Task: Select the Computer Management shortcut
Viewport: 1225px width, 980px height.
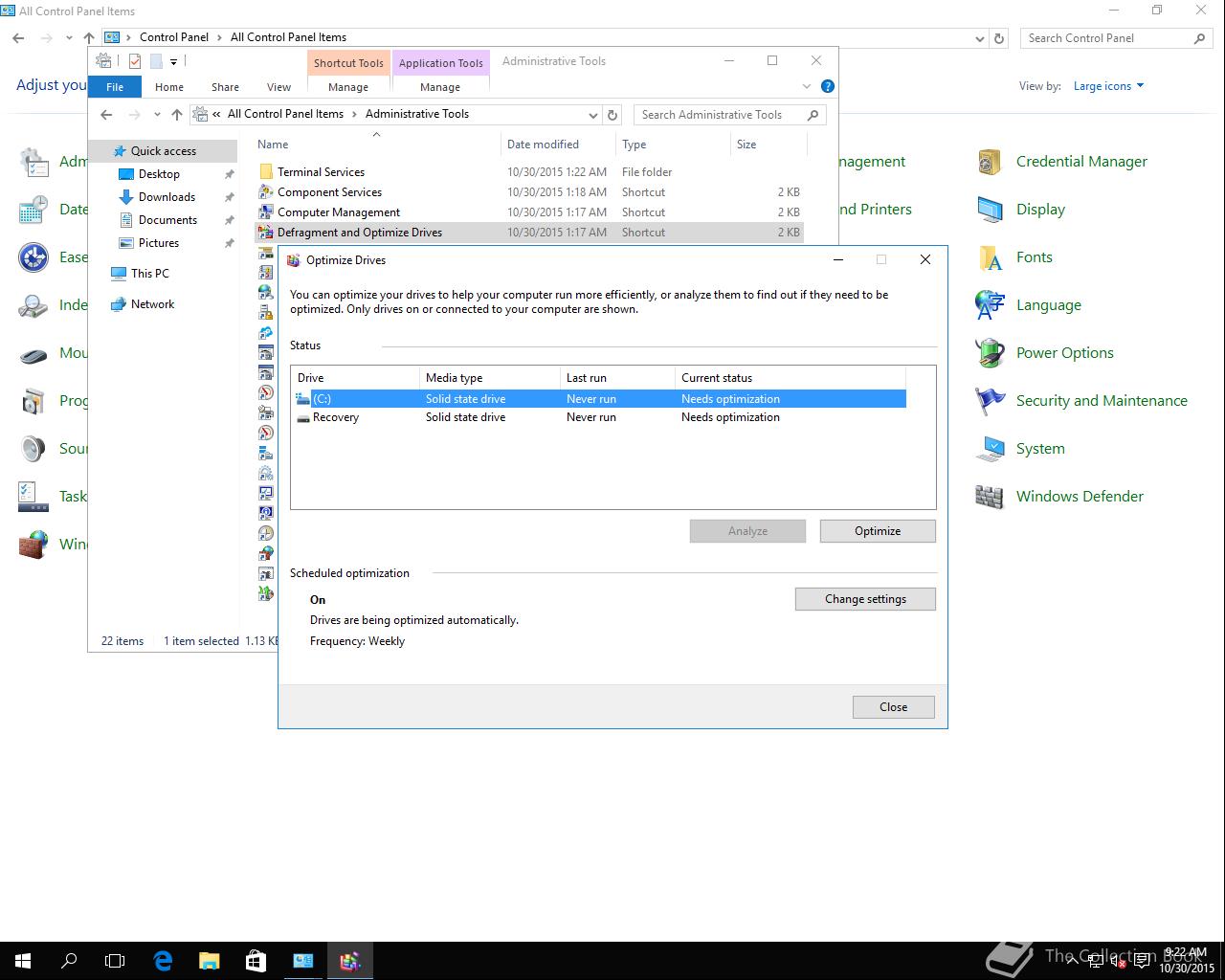Action: click(x=529, y=212)
